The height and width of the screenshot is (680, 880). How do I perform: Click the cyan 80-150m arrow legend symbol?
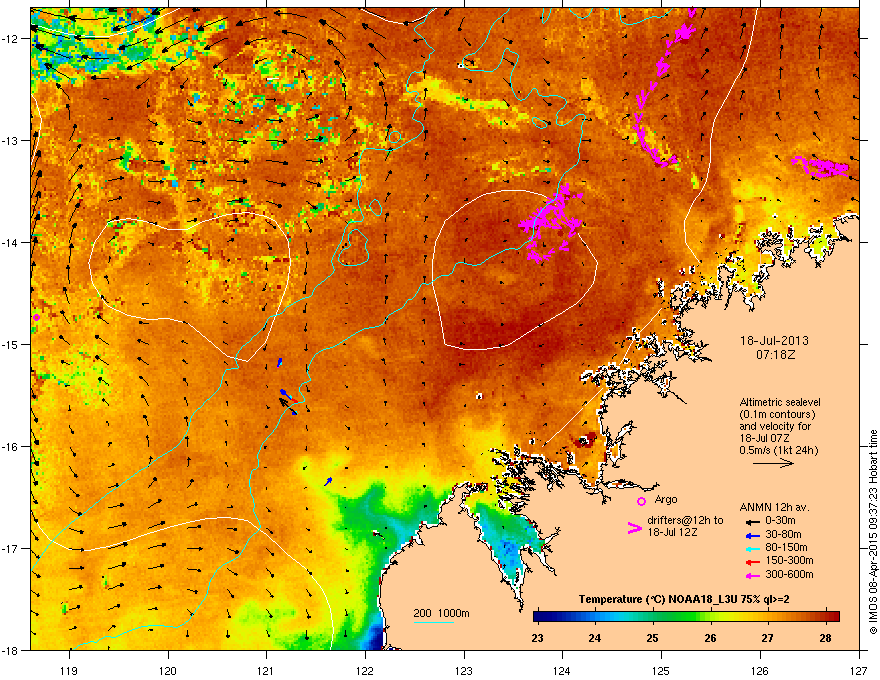point(753,548)
